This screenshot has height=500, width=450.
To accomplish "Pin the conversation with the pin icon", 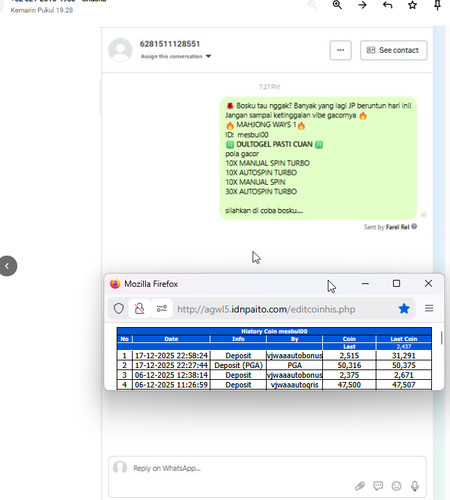I will (437, 5).
